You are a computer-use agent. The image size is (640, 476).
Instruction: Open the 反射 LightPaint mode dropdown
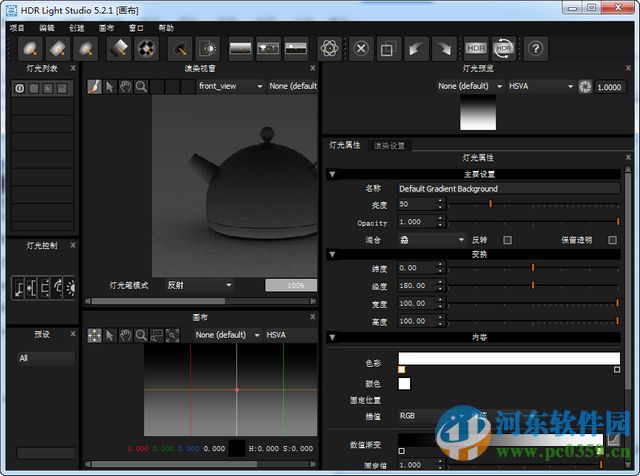pyautogui.click(x=200, y=285)
